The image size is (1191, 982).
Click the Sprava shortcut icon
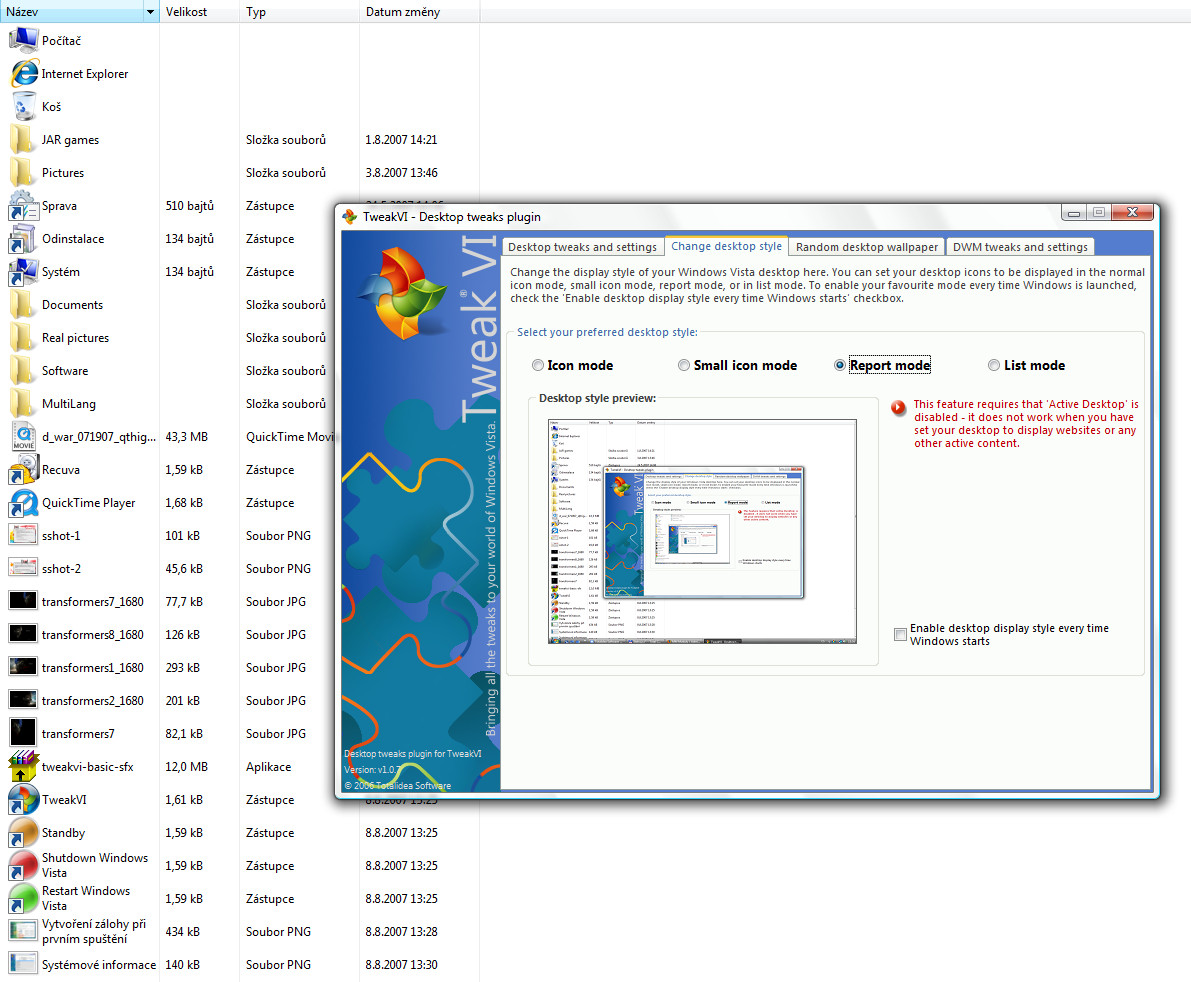[23, 206]
